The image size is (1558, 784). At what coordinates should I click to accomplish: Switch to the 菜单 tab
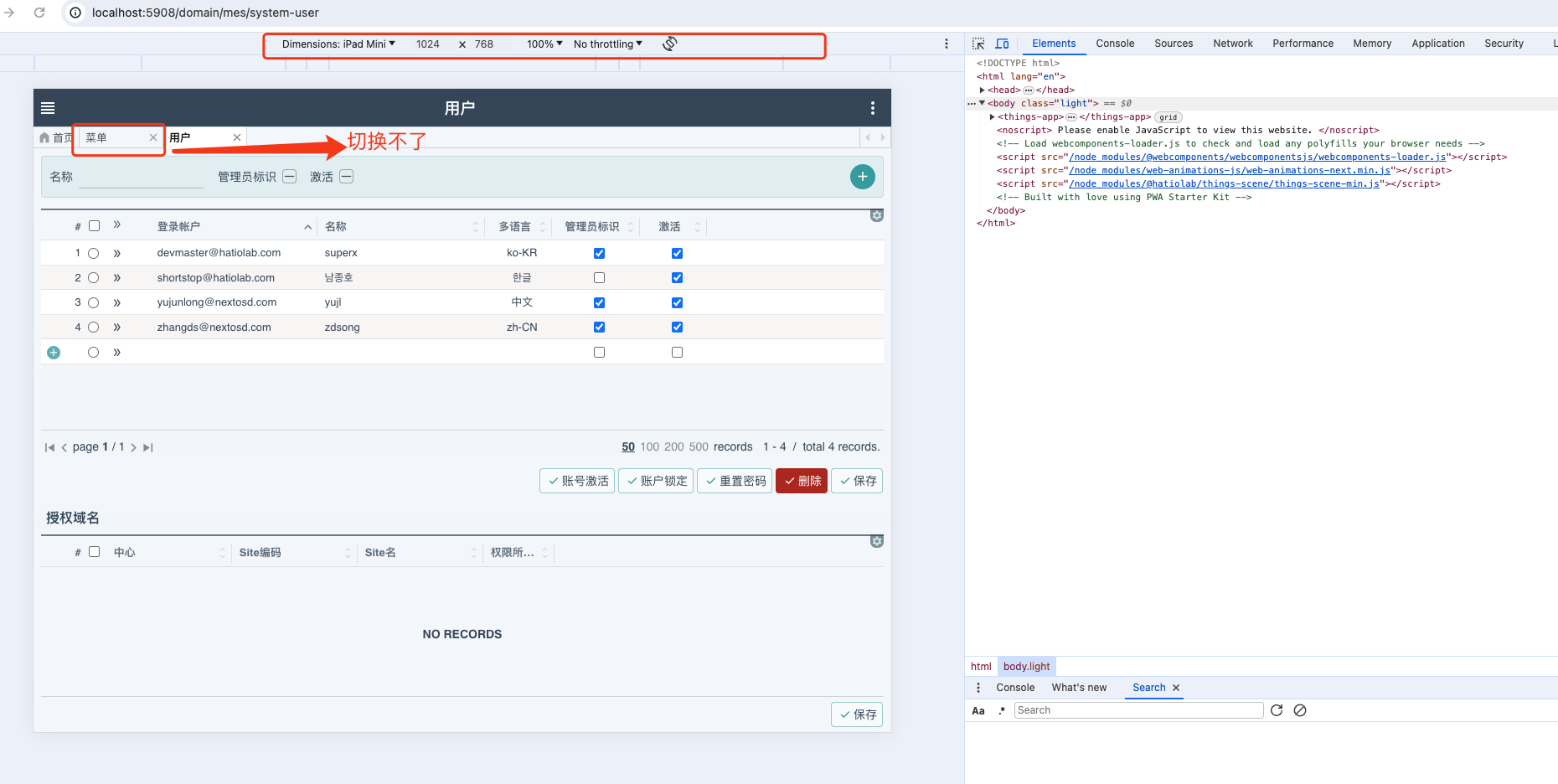tap(96, 137)
